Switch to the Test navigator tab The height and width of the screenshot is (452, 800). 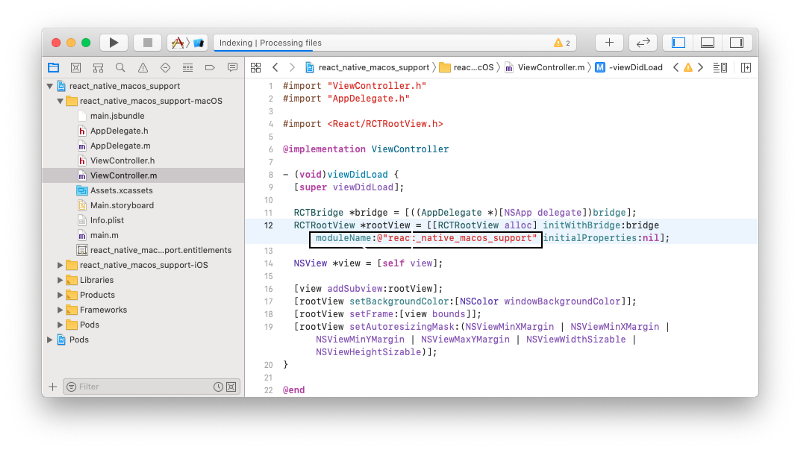pyautogui.click(x=165, y=67)
